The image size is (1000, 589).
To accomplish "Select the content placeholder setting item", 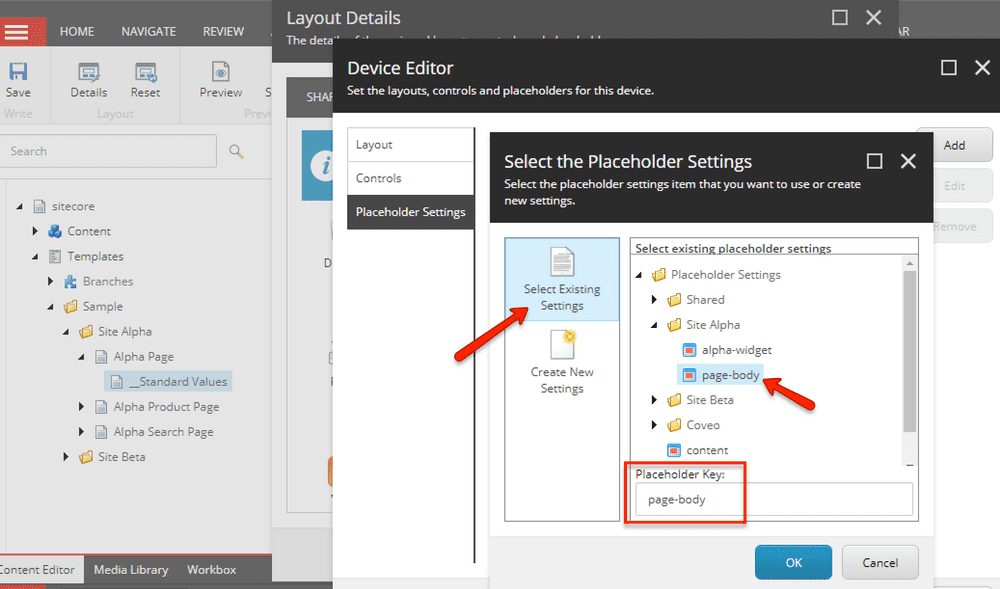I will (x=707, y=450).
